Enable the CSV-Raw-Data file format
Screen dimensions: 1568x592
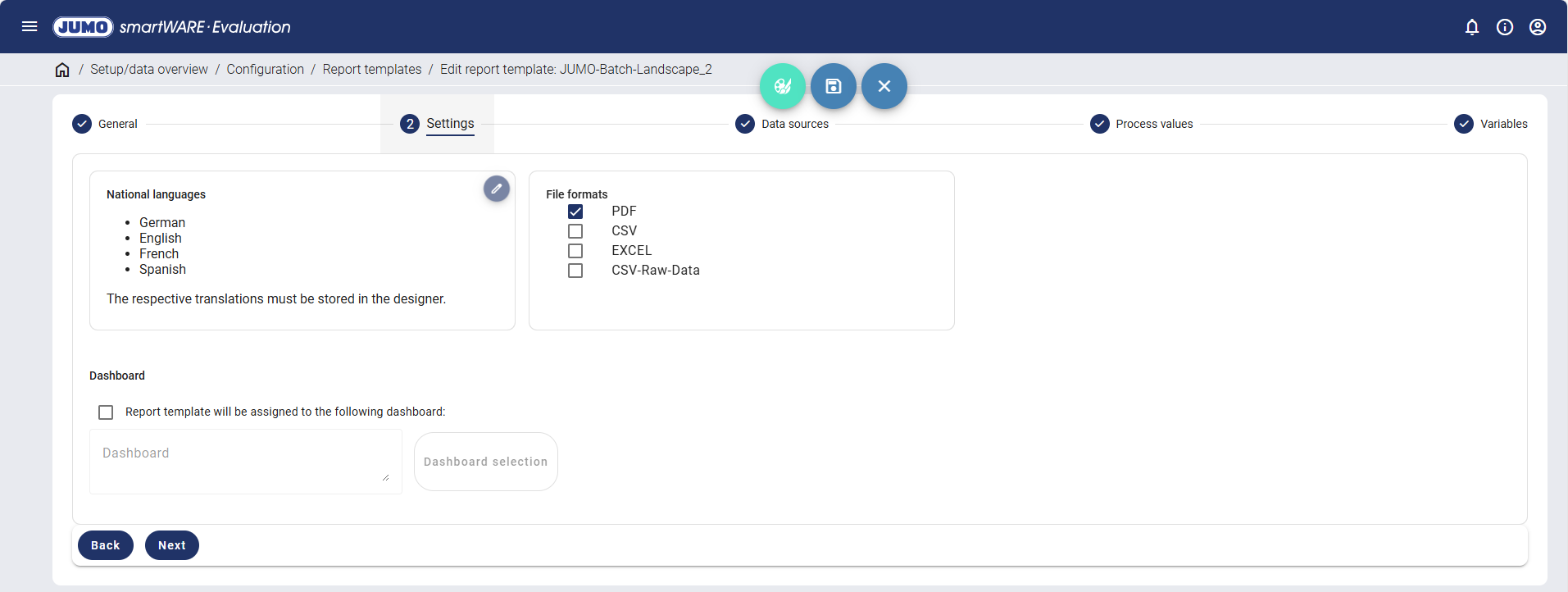[x=575, y=271]
